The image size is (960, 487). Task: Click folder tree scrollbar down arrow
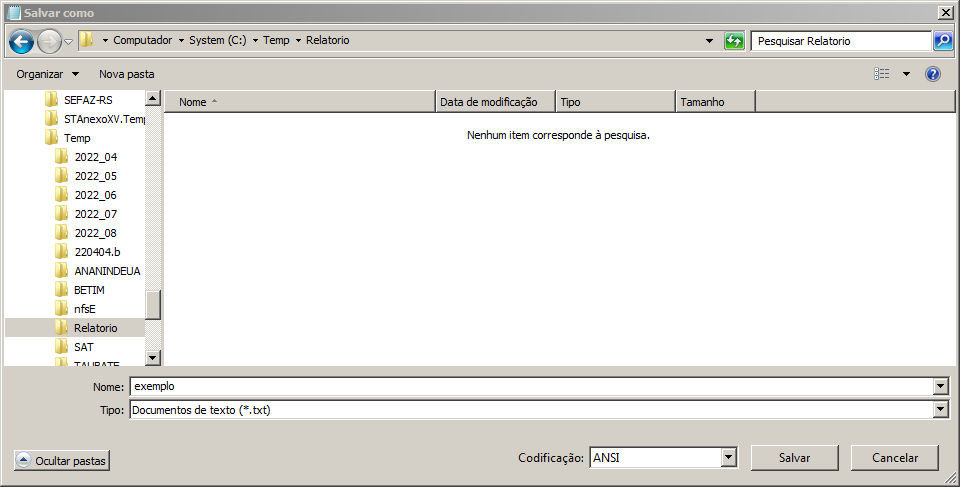click(153, 358)
